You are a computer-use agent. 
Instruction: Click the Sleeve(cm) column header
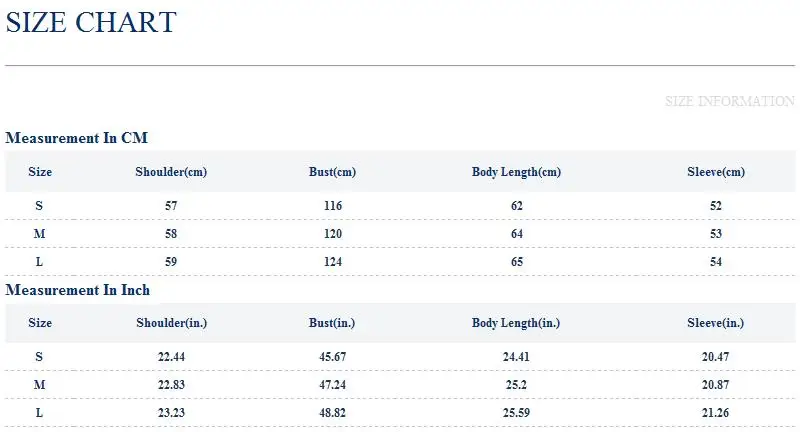click(x=716, y=172)
